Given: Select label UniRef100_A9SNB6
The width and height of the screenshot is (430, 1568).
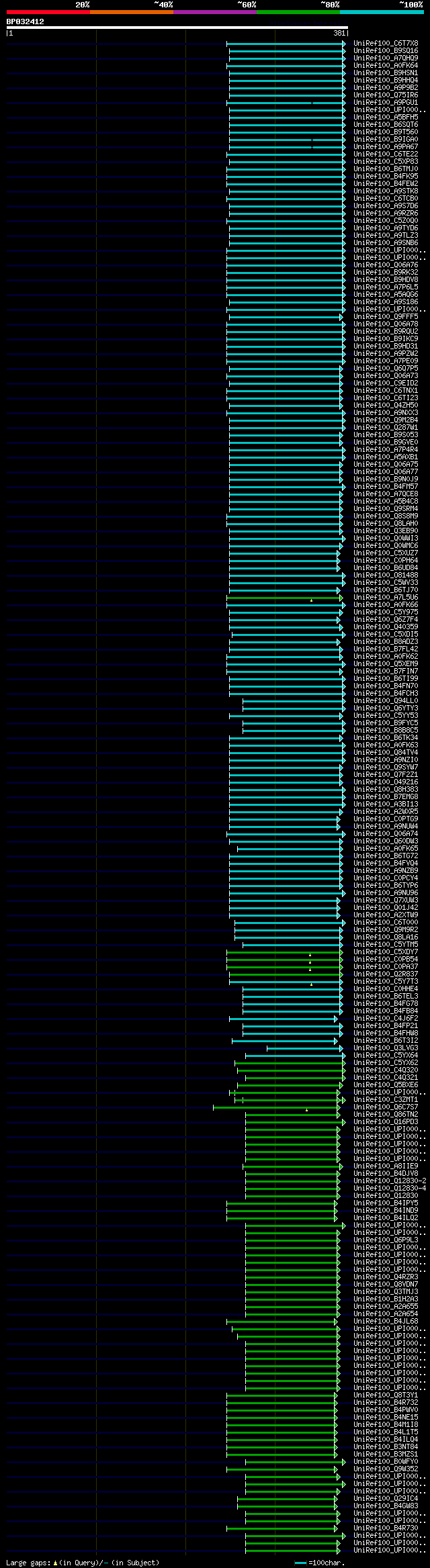Looking at the screenshot, I should click(x=386, y=242).
